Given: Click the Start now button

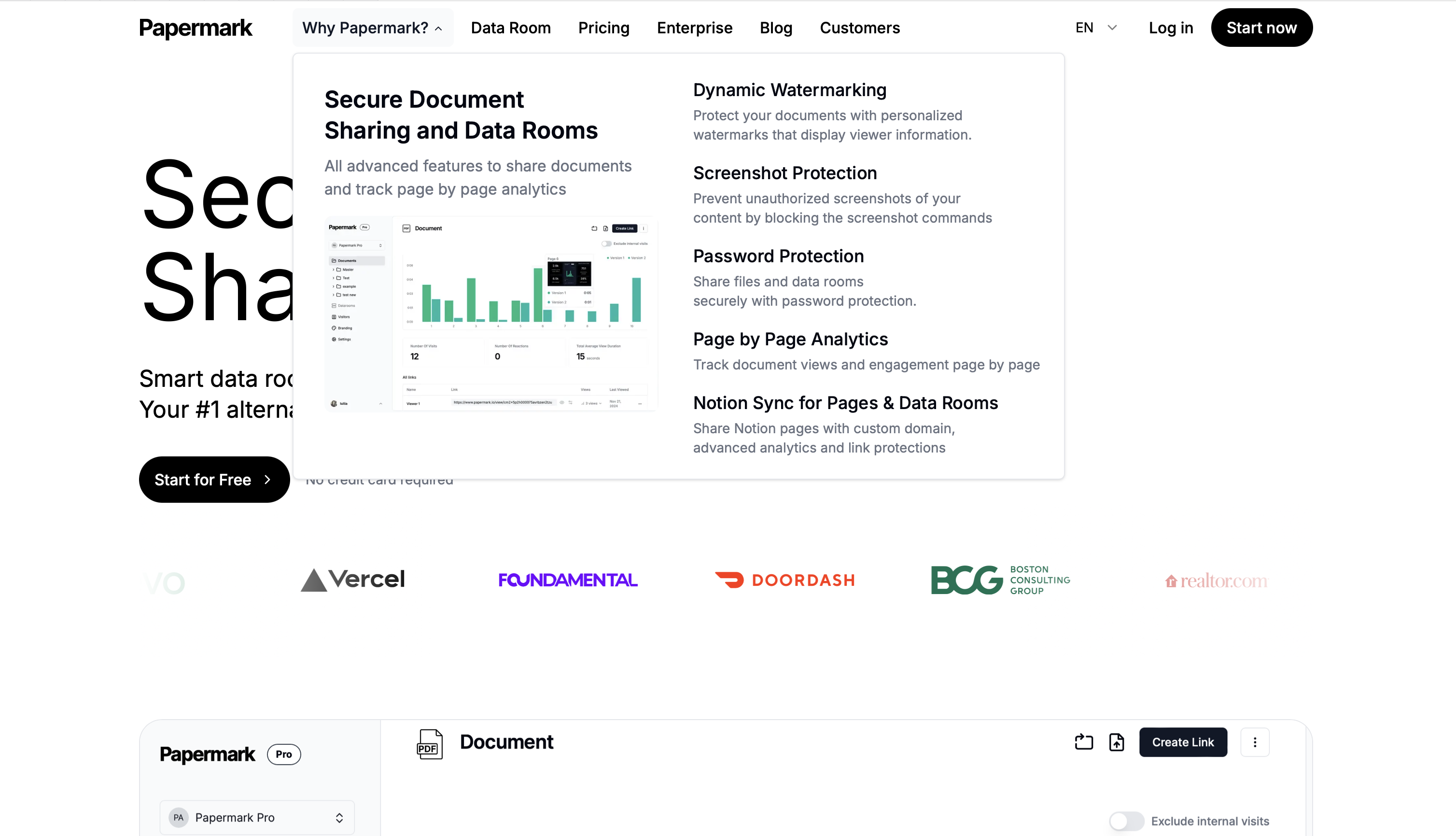Looking at the screenshot, I should click(1261, 28).
